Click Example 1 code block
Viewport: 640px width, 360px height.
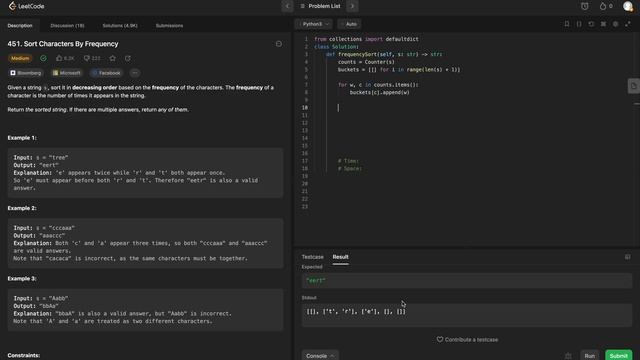pyautogui.click(x=145, y=173)
